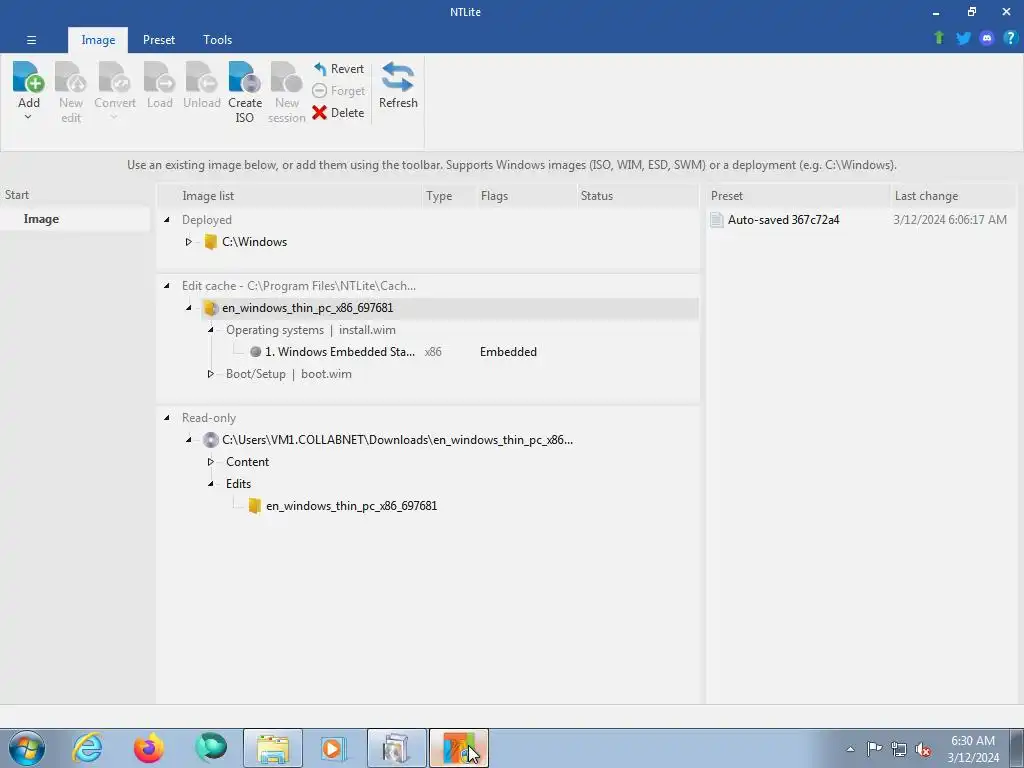The width and height of the screenshot is (1024, 768).
Task: Click the Type column header
Action: pyautogui.click(x=449, y=196)
